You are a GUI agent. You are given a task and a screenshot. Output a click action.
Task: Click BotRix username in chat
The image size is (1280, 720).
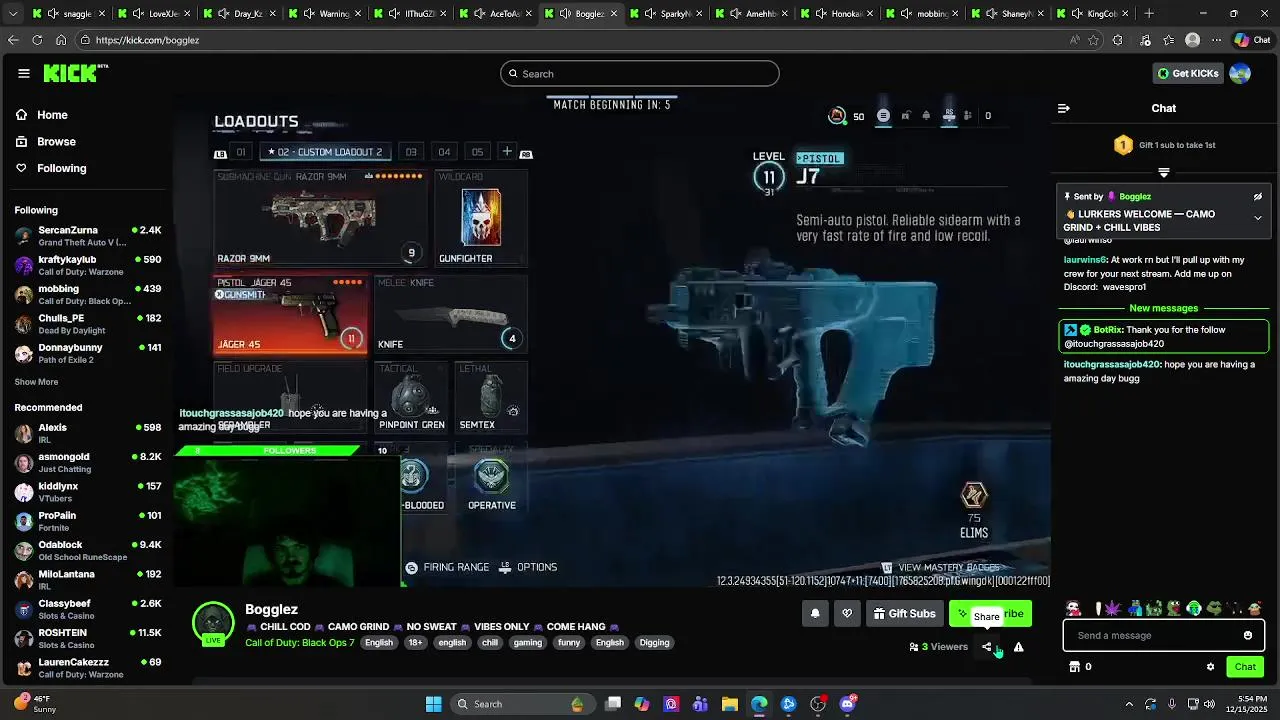(1108, 330)
